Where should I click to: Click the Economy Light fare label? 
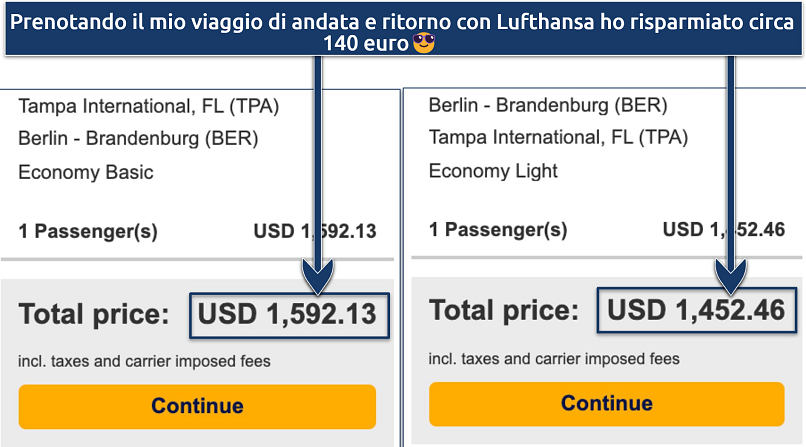(x=492, y=171)
